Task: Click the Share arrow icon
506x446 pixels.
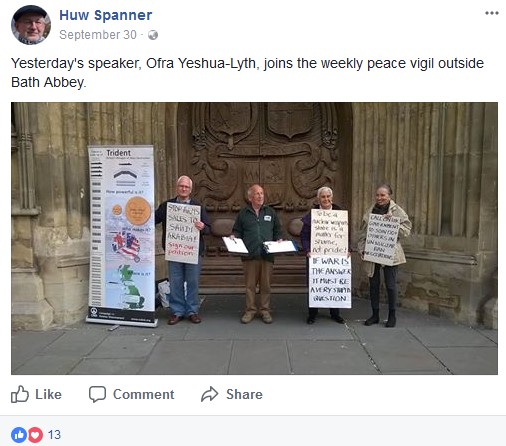Action: coord(209,394)
